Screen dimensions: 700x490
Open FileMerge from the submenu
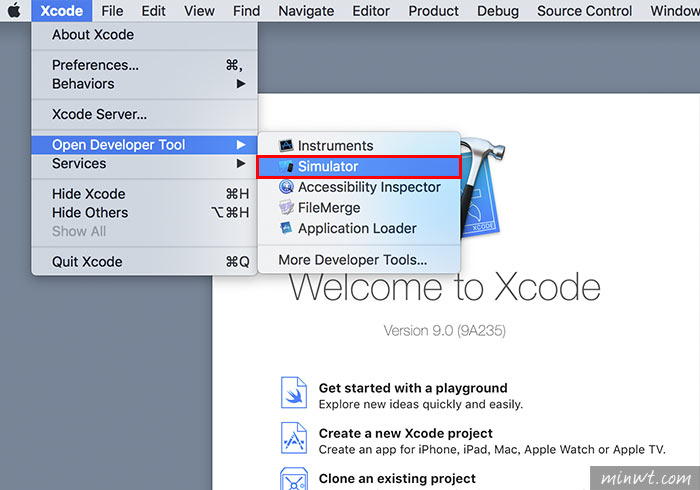click(x=359, y=207)
